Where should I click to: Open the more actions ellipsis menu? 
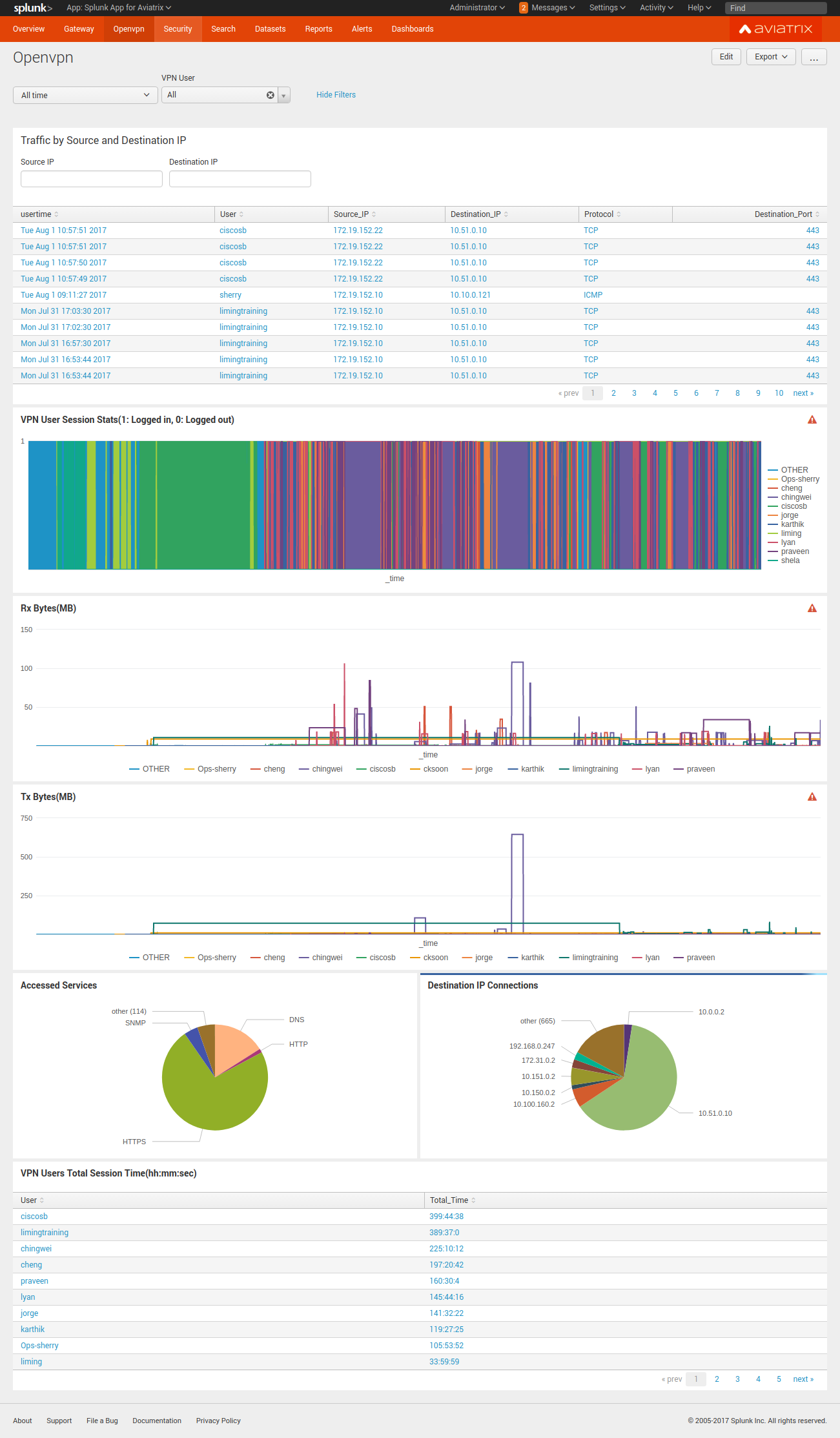tap(814, 57)
